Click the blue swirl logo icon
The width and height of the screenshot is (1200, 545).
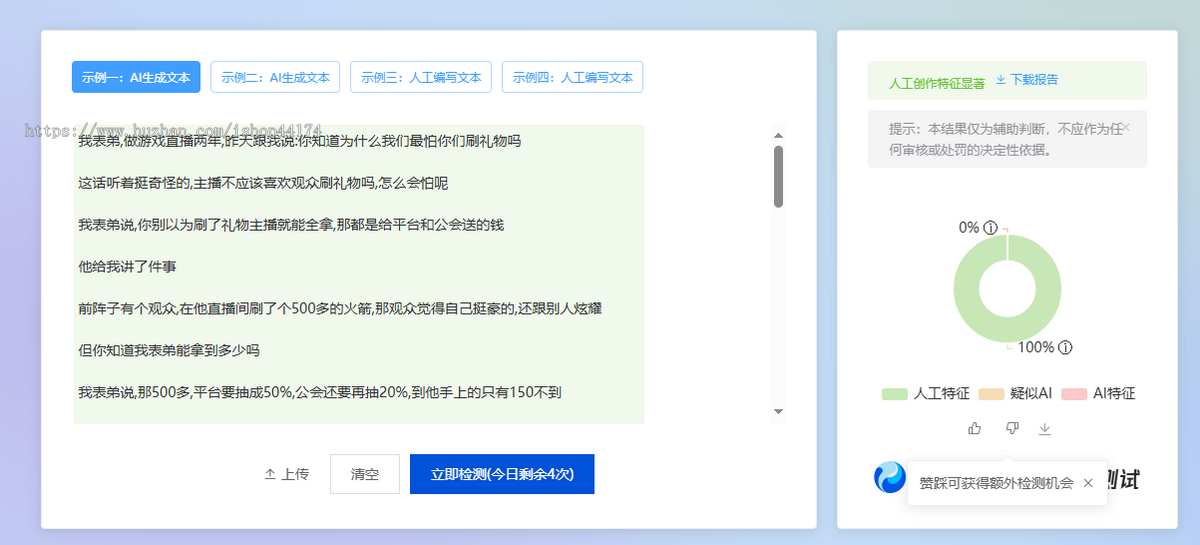coord(889,477)
